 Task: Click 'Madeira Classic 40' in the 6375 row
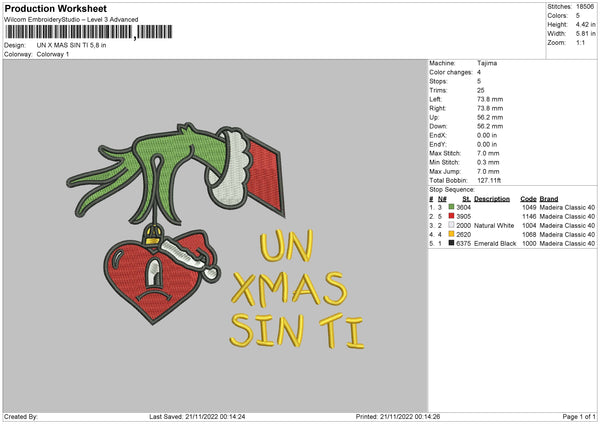coord(567,243)
